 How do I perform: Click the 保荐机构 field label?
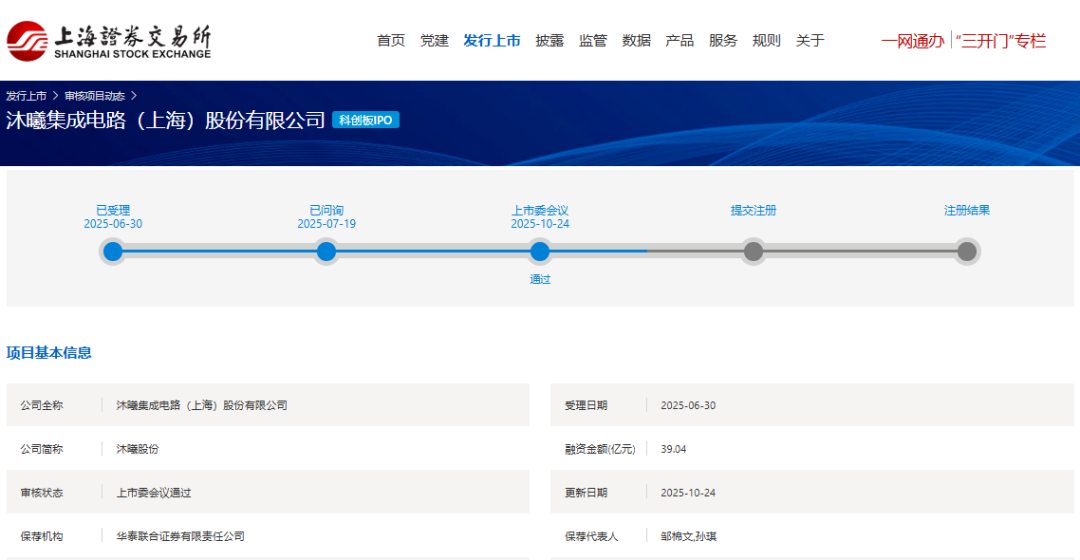pos(41,536)
